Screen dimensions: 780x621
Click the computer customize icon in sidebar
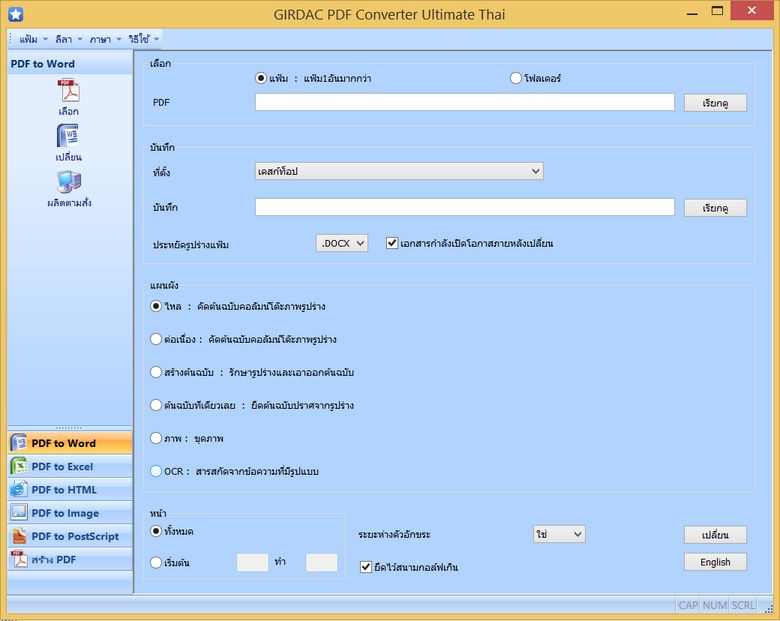click(69, 182)
